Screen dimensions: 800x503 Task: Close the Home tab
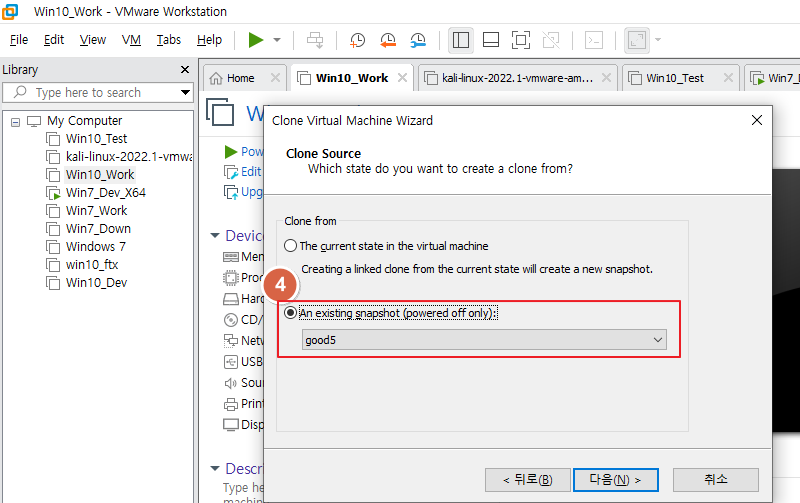275,78
